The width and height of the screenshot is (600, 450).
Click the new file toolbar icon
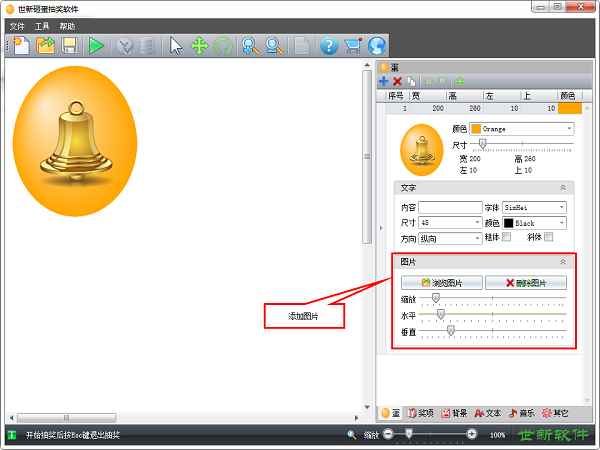22,46
